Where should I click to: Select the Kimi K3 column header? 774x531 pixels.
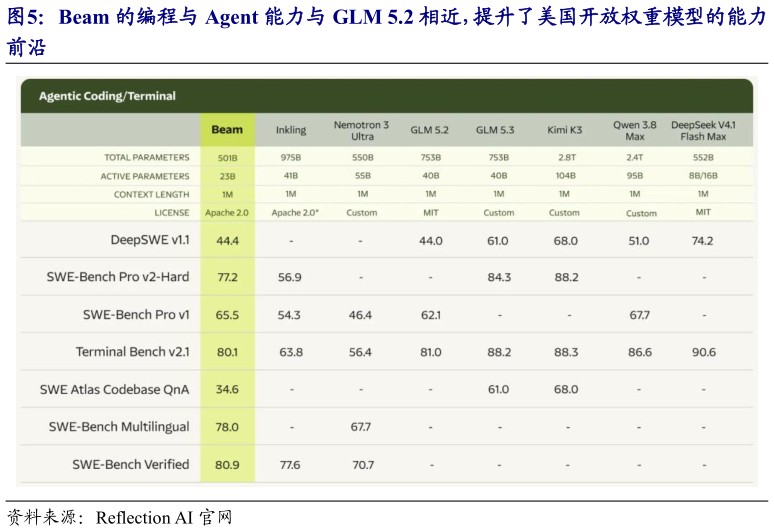click(x=565, y=130)
